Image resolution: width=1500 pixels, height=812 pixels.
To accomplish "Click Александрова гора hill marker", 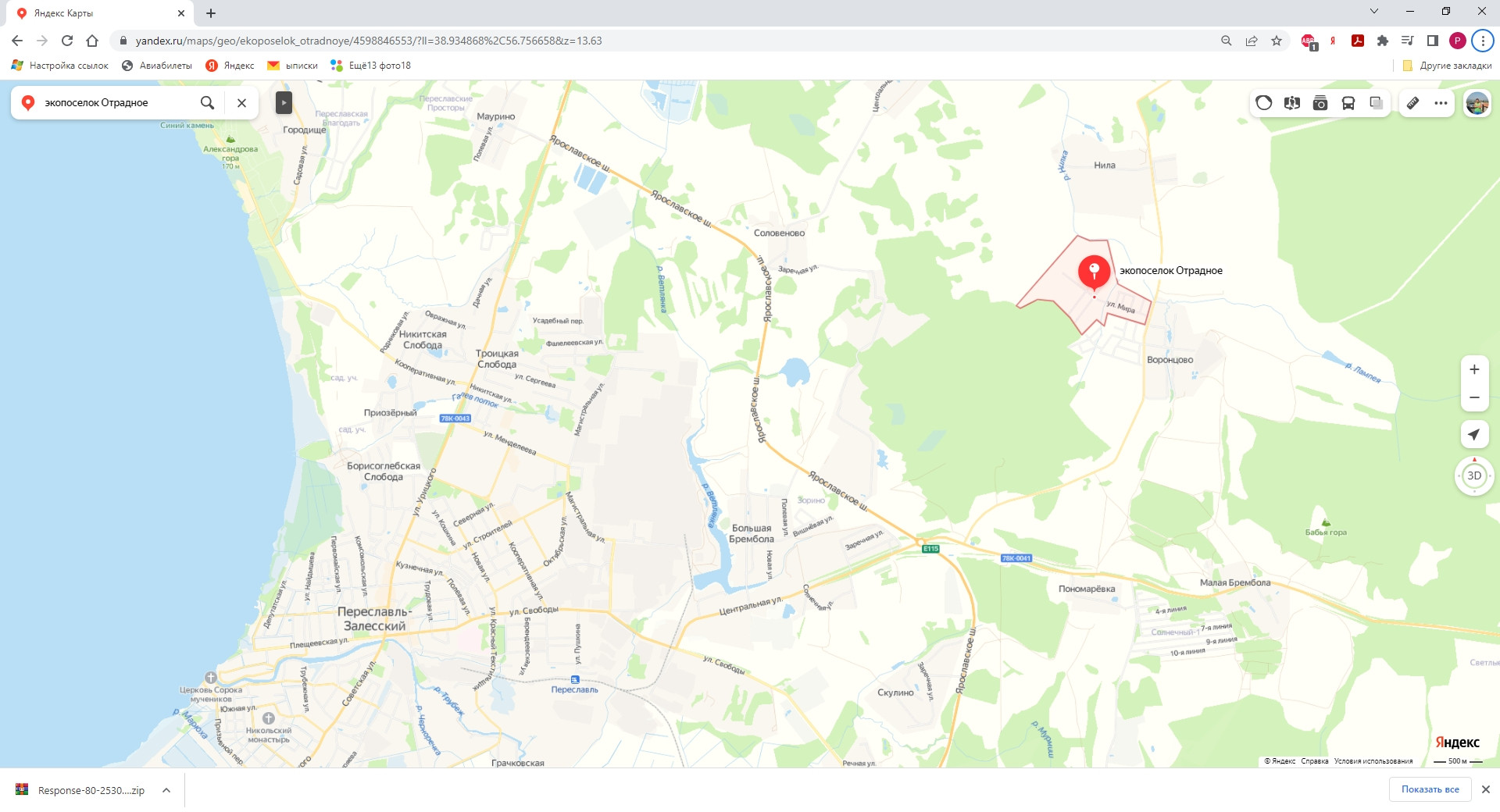I will coord(230,140).
